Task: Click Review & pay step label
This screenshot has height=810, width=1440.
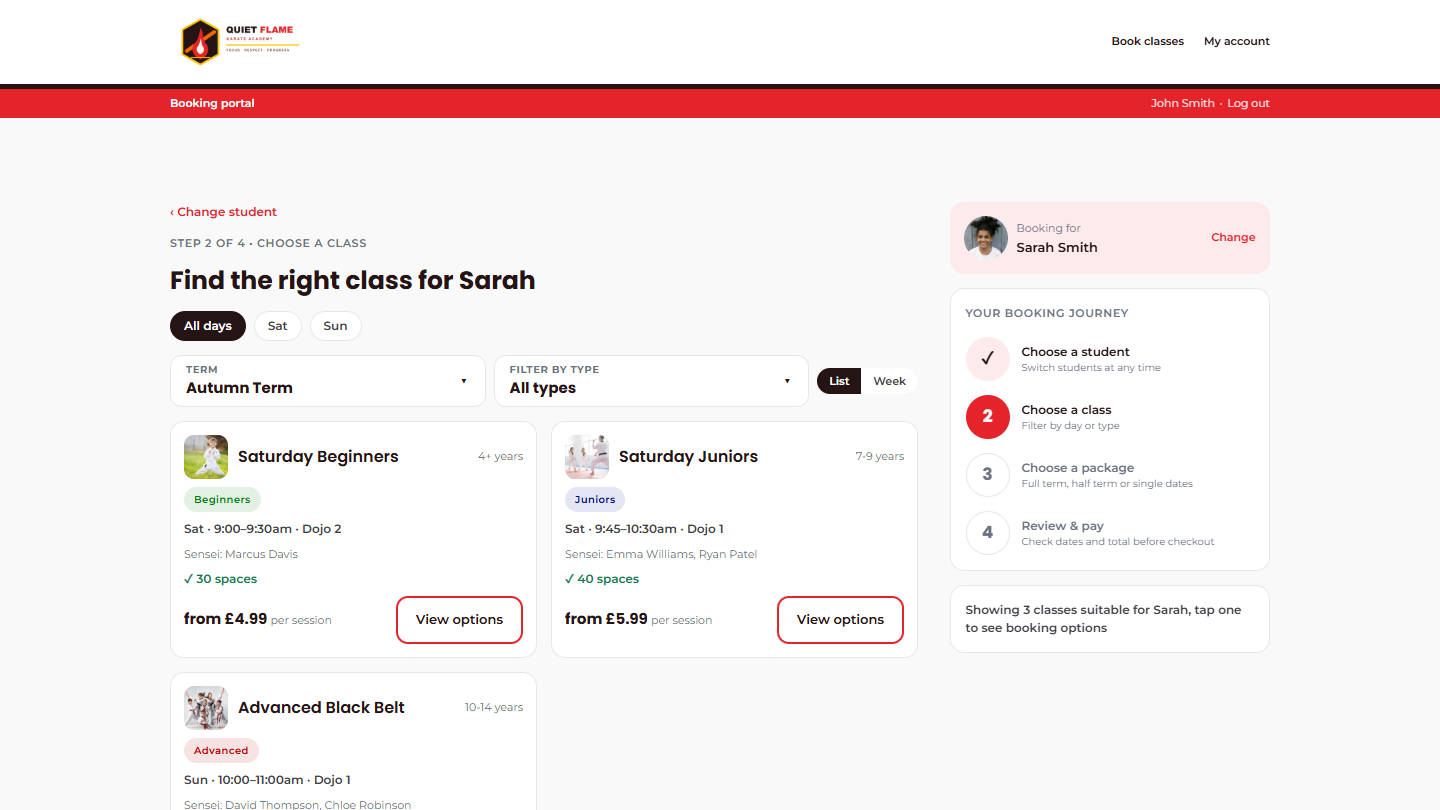Action: point(1063,526)
